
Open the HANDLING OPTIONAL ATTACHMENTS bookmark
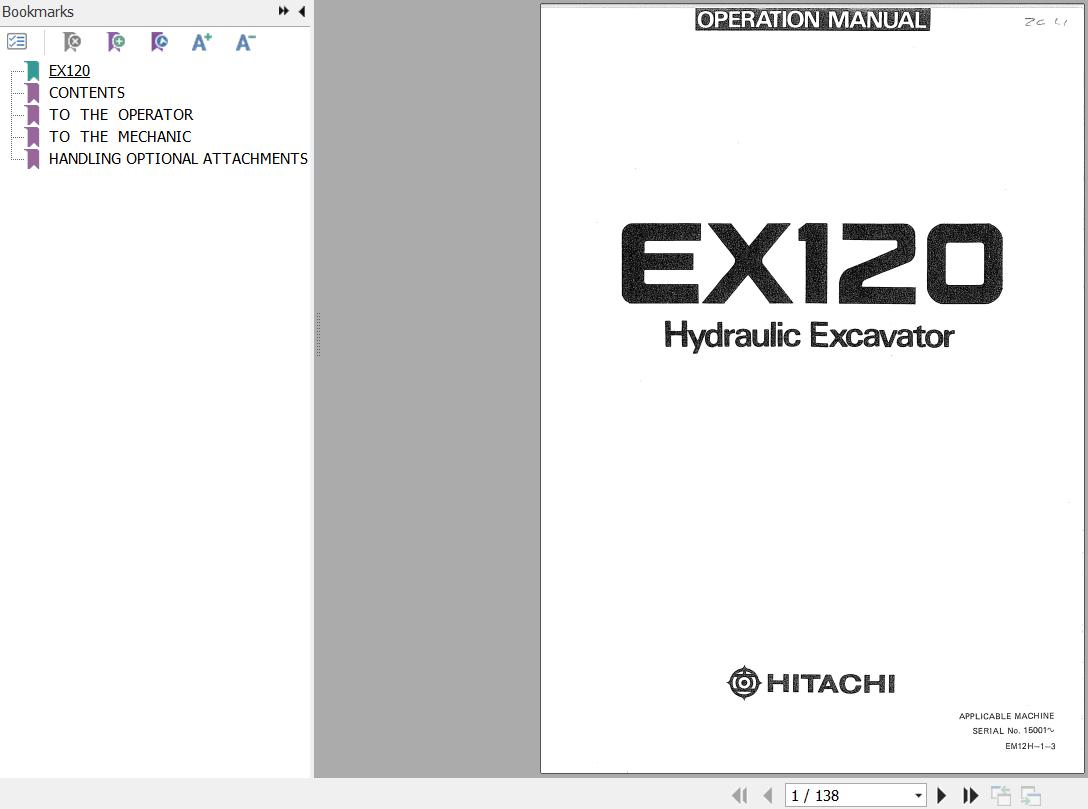[x=178, y=159]
